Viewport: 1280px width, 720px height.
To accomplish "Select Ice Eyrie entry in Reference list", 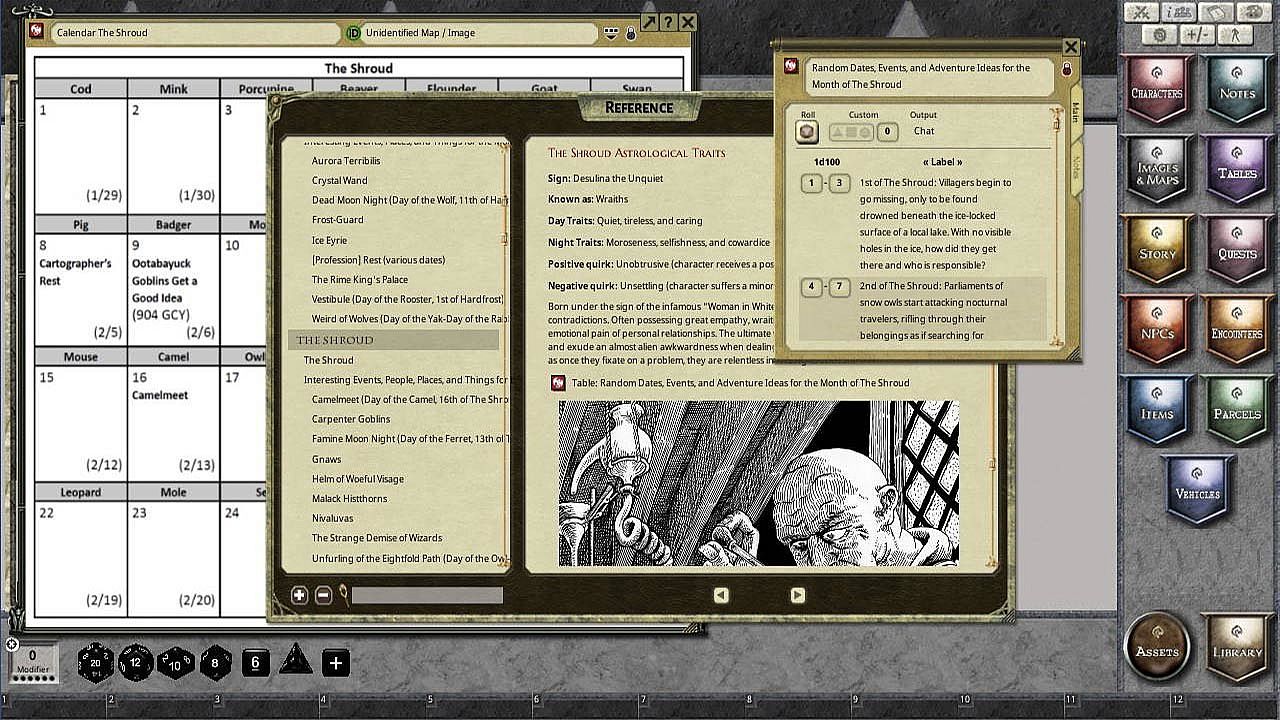I will click(x=329, y=240).
